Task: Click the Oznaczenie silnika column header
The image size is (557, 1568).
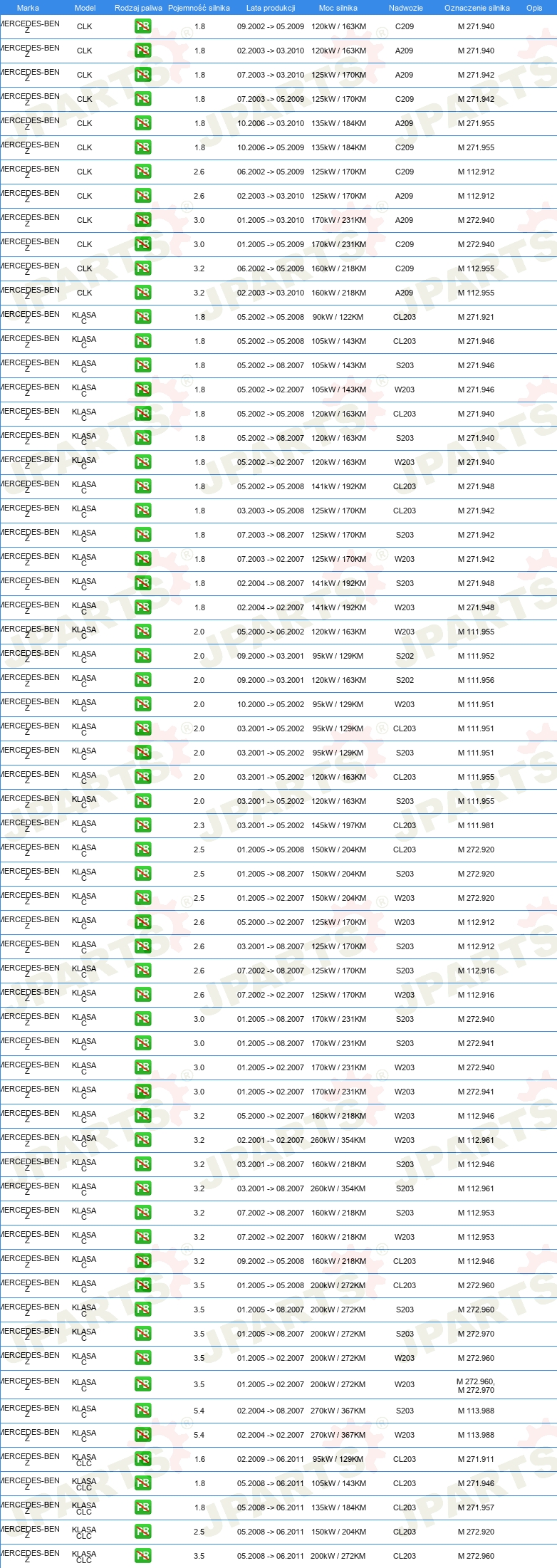Action: click(x=477, y=8)
